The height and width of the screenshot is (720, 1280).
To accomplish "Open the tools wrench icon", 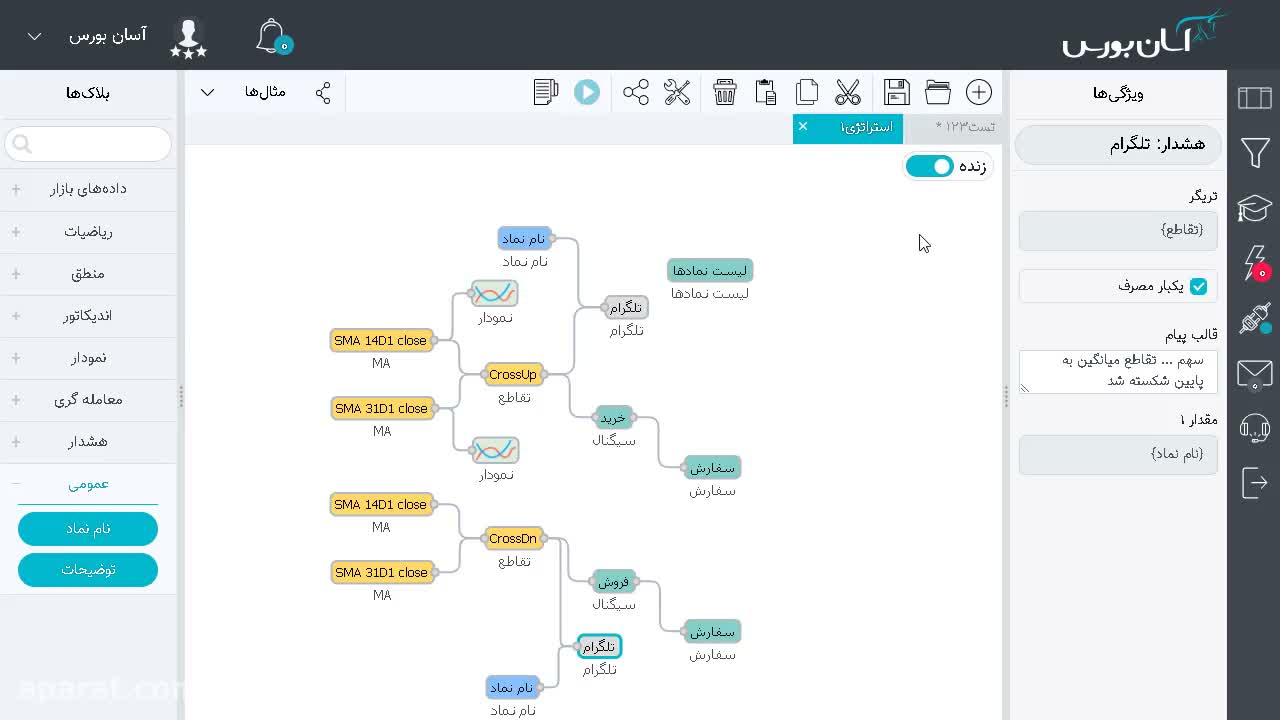I will [x=677, y=92].
